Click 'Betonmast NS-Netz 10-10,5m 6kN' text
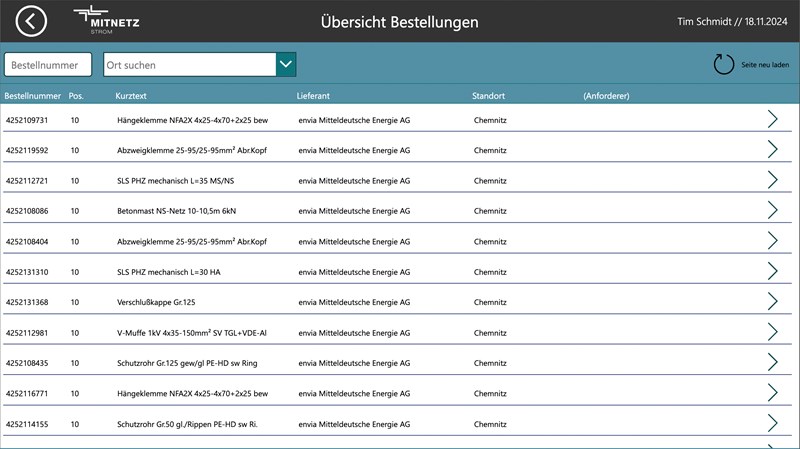This screenshot has height=449, width=800. 177,211
